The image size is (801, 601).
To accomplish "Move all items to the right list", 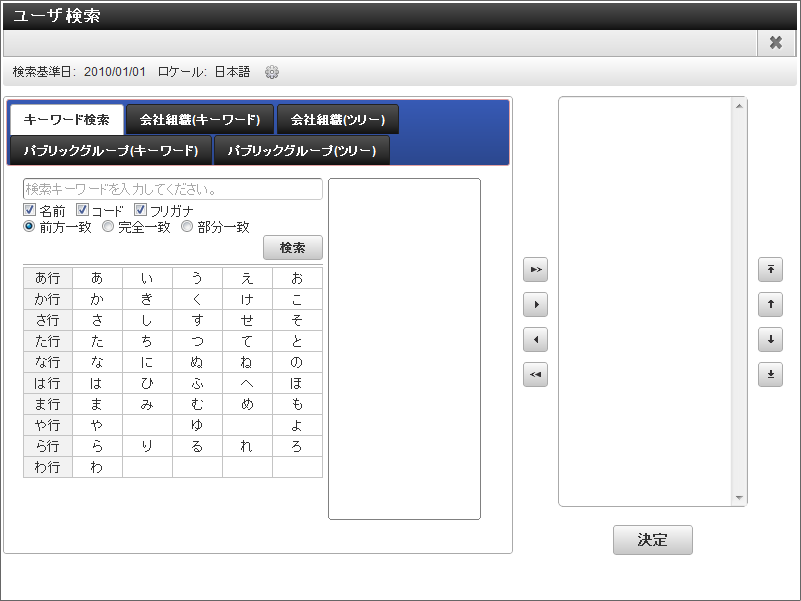I will pos(535,270).
